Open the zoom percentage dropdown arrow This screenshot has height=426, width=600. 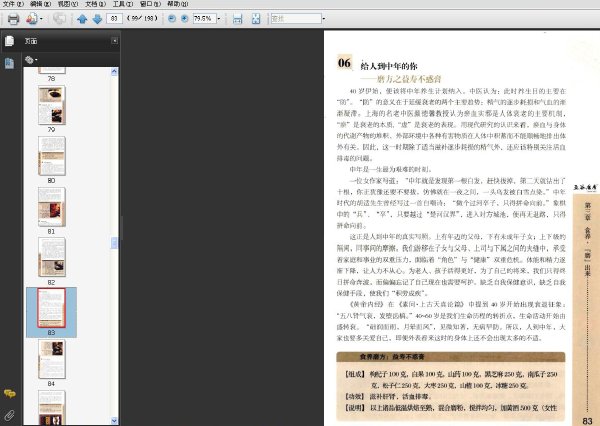point(219,18)
